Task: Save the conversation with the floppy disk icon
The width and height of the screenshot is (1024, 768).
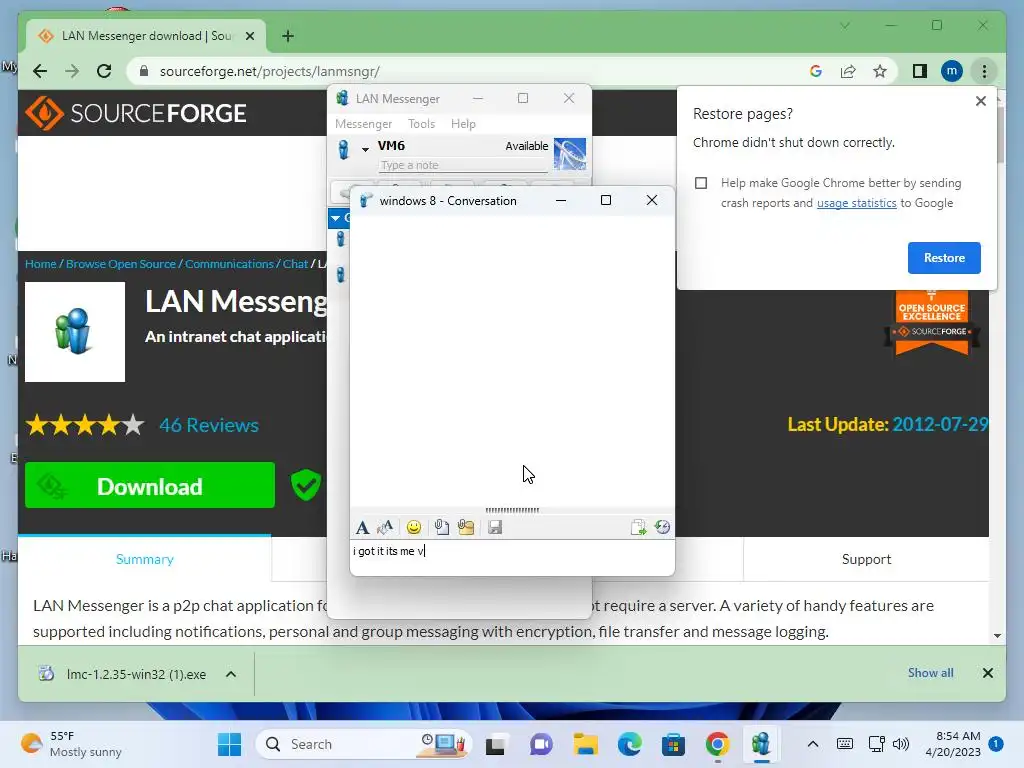Action: click(x=495, y=527)
